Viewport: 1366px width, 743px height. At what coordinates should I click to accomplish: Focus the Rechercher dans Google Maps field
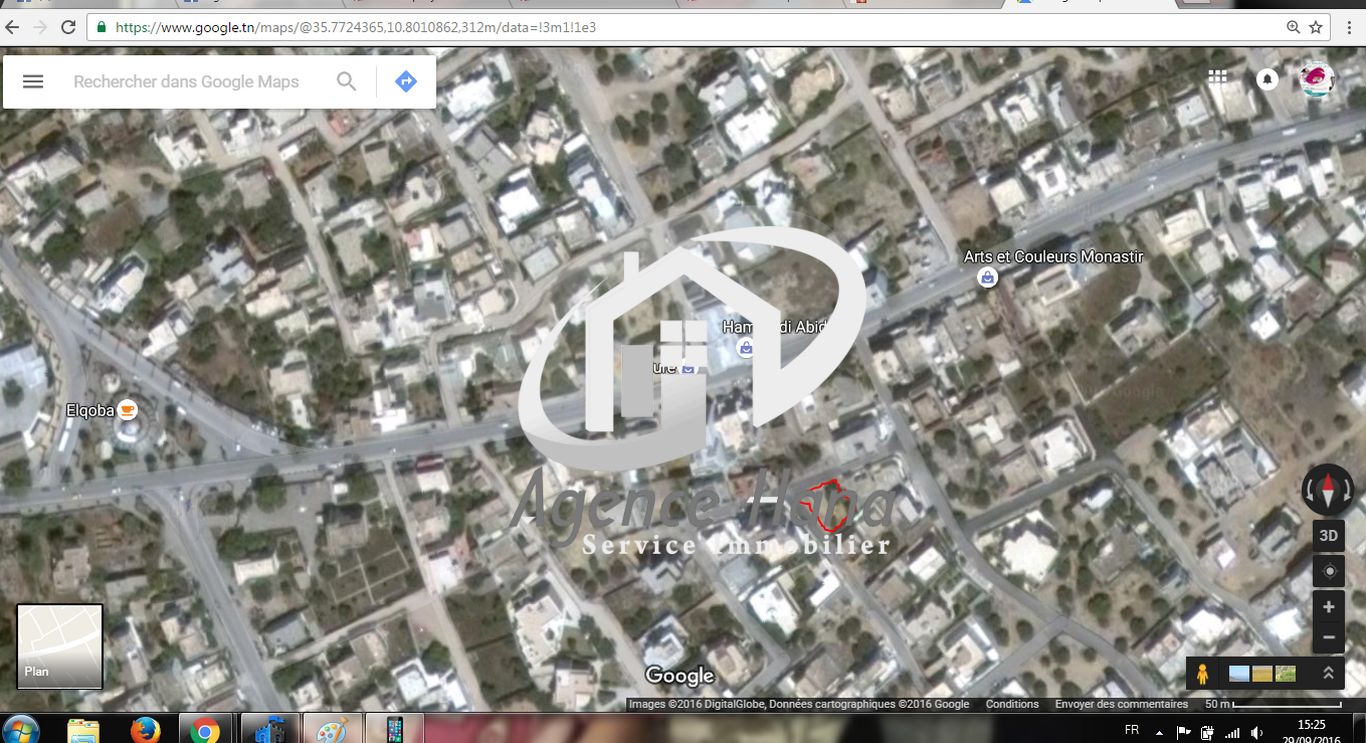186,82
